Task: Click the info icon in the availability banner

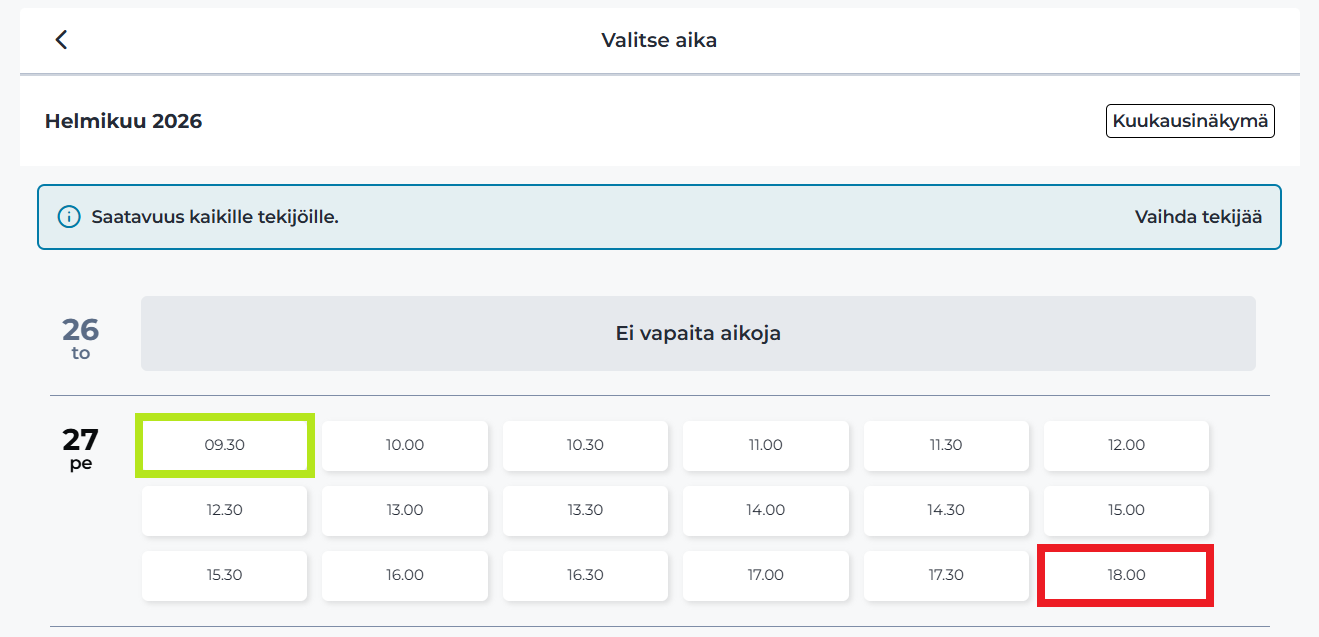Action: click(x=67, y=216)
